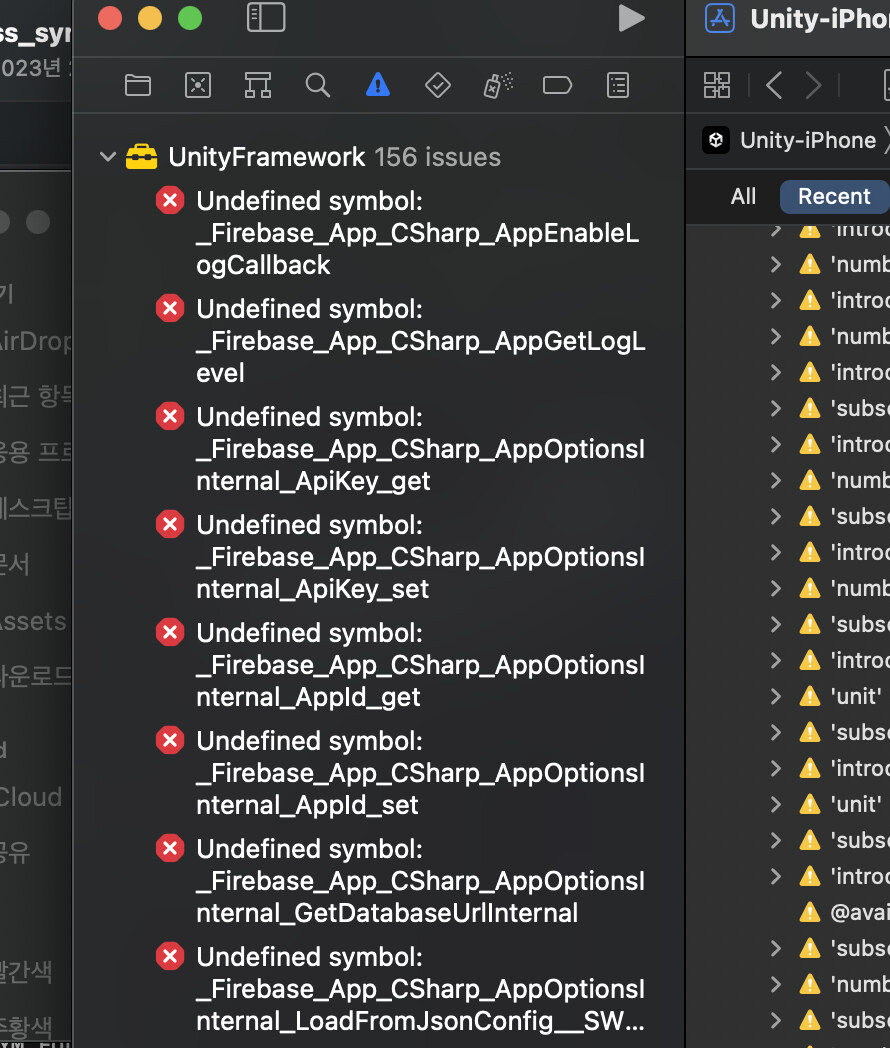Image resolution: width=890 pixels, height=1048 pixels.
Task: Toggle the navigator sidebar panel
Action: tap(266, 17)
